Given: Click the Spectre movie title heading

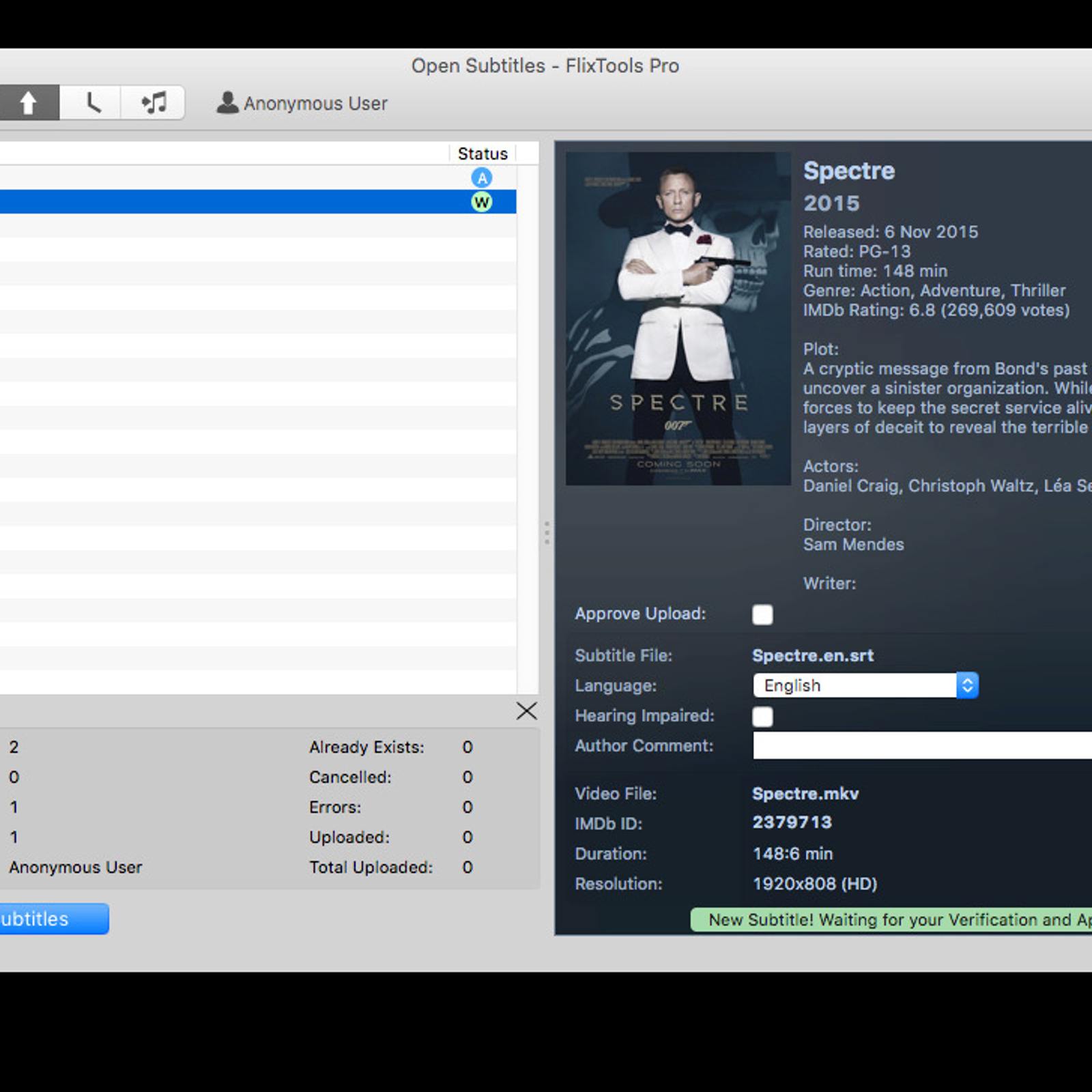Looking at the screenshot, I should point(848,171).
